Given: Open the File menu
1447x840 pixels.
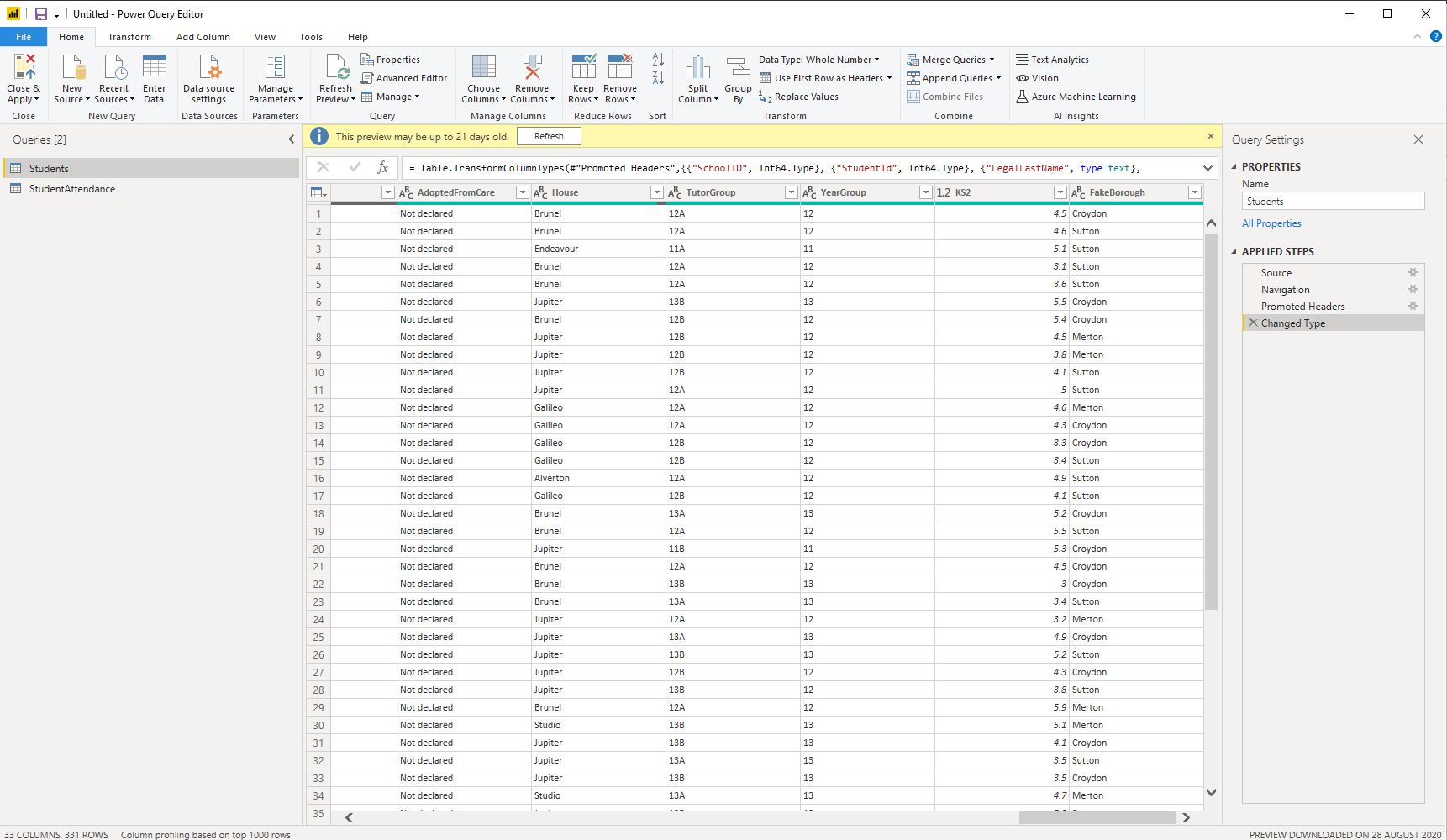Looking at the screenshot, I should tap(24, 37).
